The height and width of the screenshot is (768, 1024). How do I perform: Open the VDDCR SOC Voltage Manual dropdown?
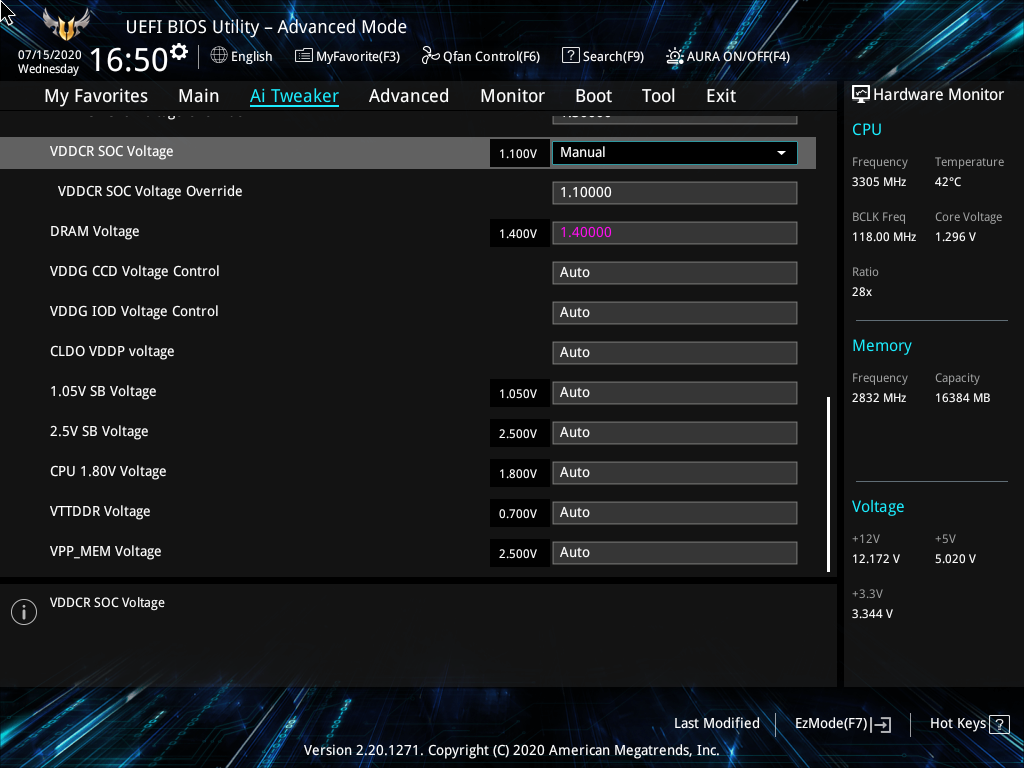tap(675, 153)
